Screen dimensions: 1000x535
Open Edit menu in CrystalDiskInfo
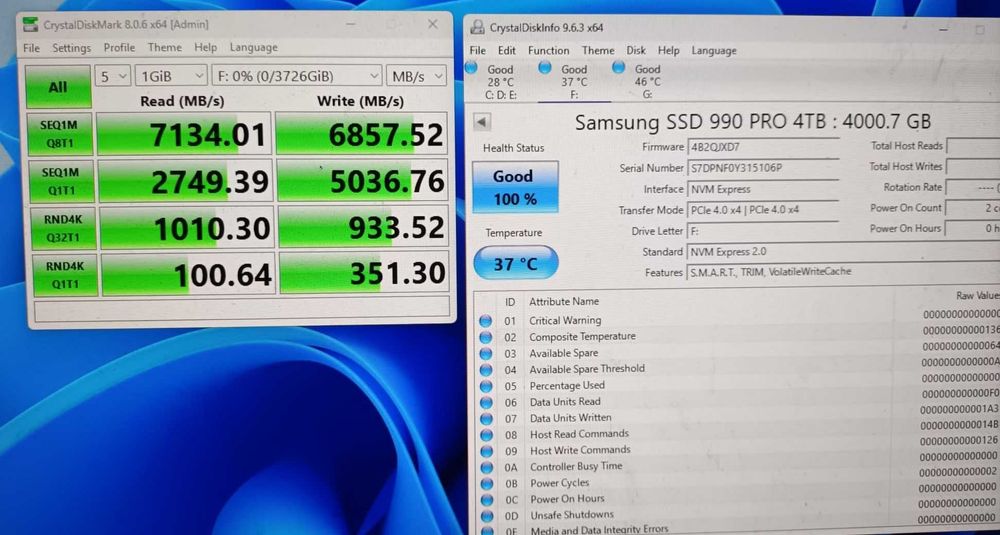[x=507, y=50]
